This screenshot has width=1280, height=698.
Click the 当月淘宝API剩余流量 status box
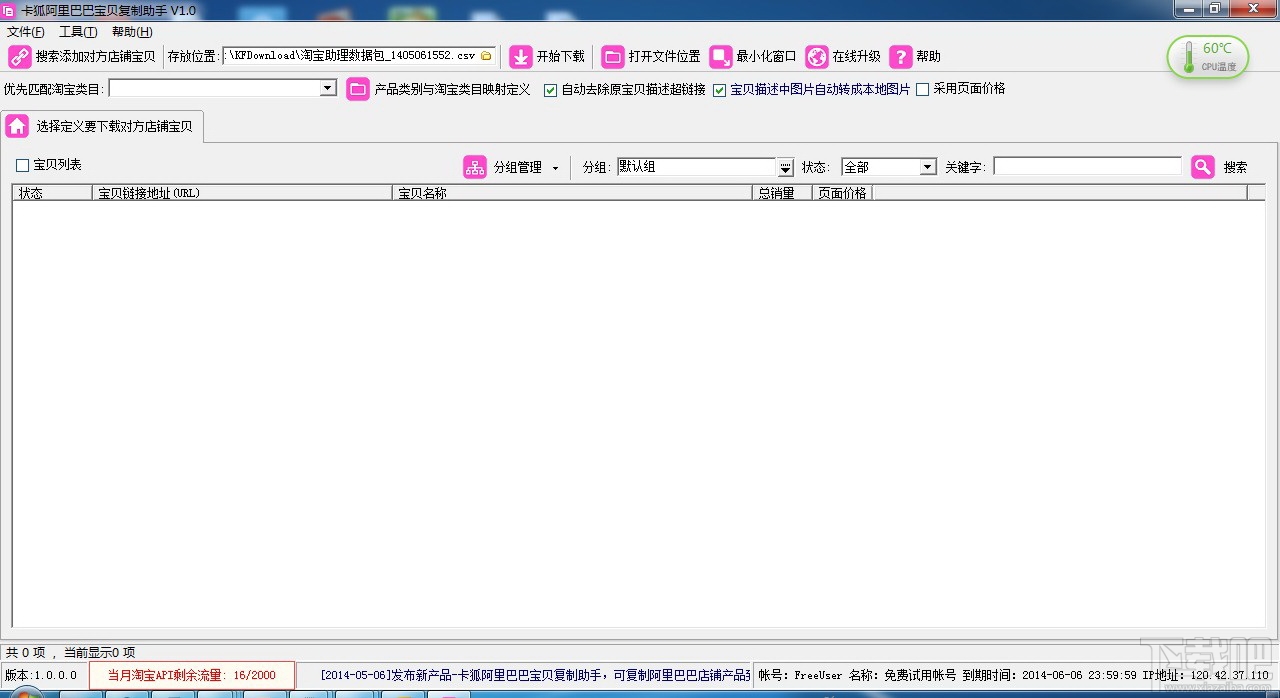192,675
